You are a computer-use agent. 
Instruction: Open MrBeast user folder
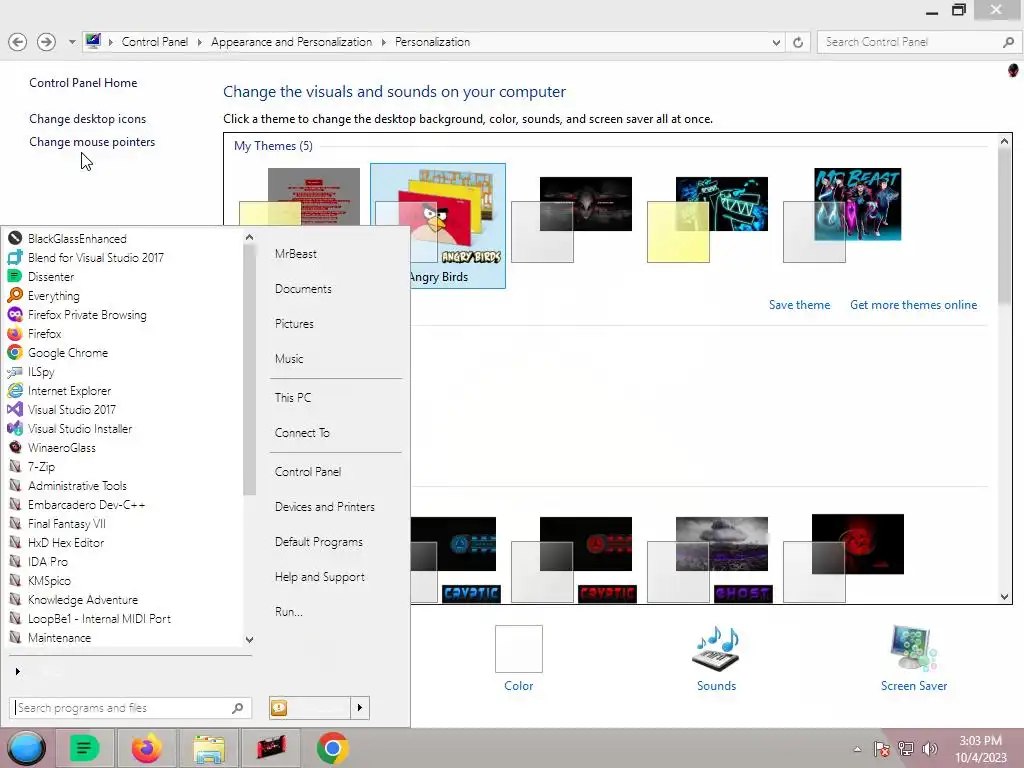[296, 253]
